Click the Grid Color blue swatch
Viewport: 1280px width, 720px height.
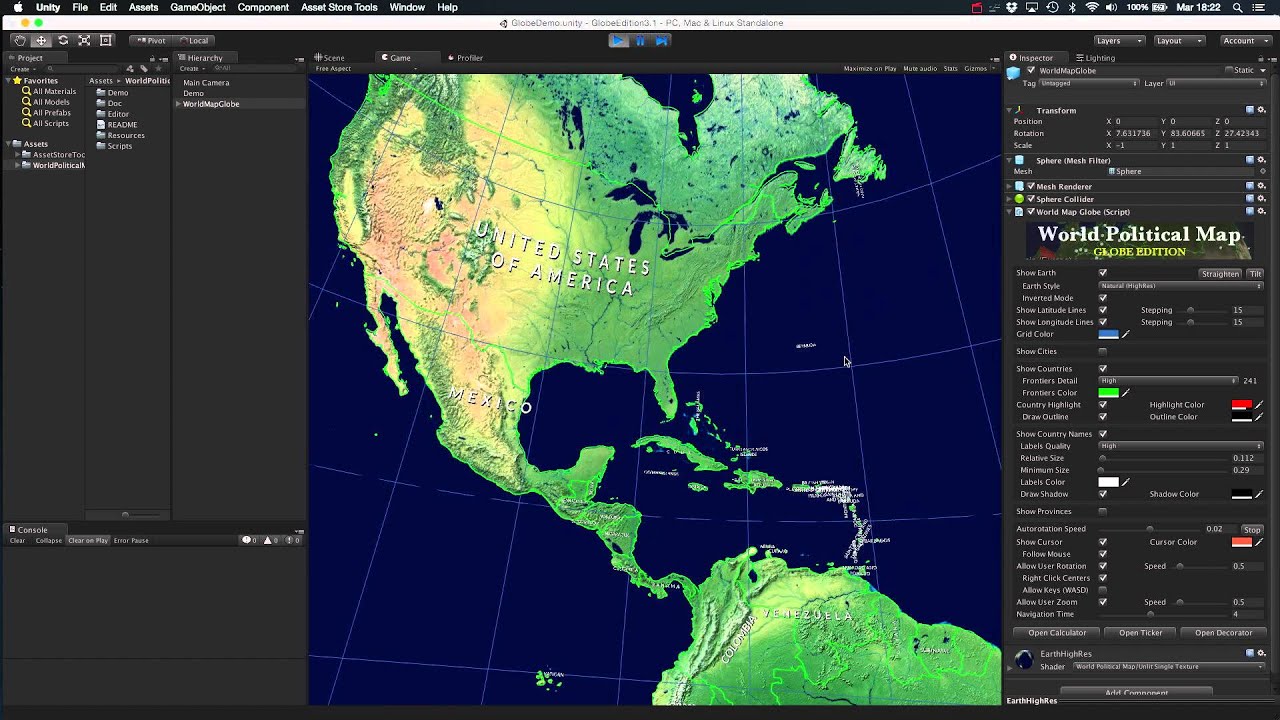click(x=1108, y=334)
